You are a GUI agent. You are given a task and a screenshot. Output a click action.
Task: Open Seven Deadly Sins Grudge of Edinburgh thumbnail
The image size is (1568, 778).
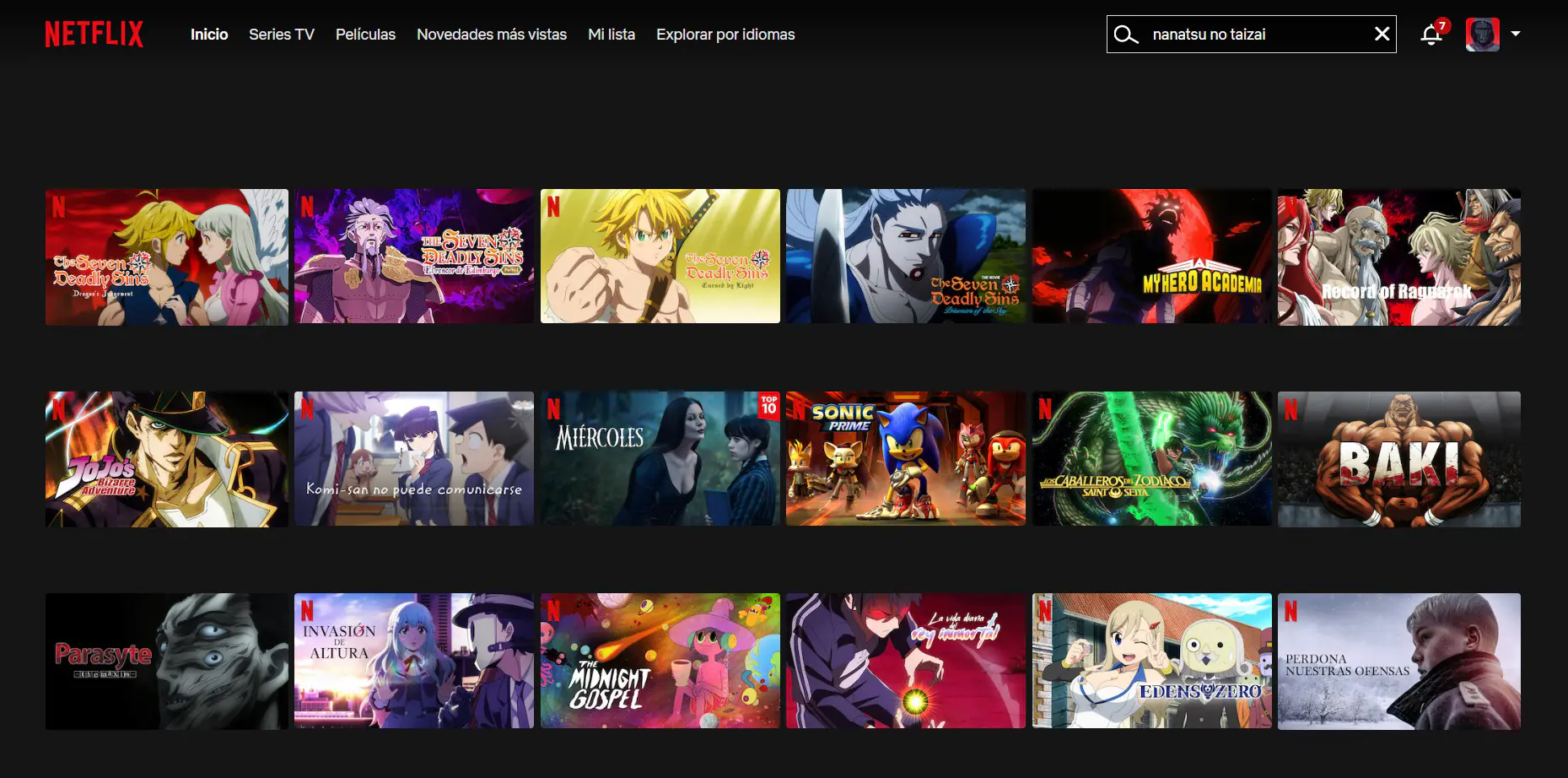pyautogui.click(x=414, y=257)
